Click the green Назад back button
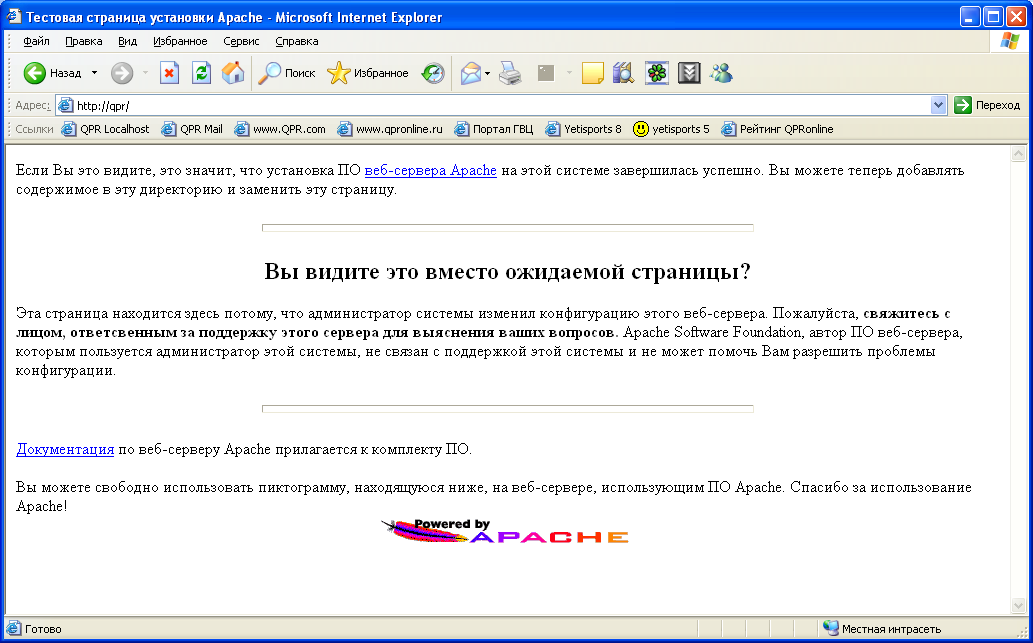 (x=52, y=73)
